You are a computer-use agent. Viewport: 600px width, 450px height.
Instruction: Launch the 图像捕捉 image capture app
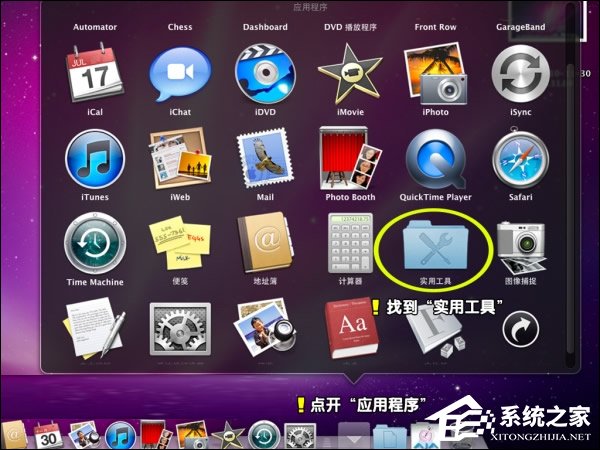pyautogui.click(x=520, y=246)
